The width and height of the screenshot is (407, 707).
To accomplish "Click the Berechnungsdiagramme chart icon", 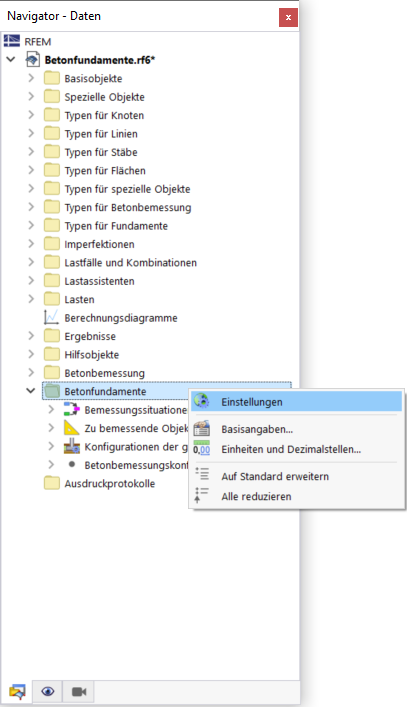I will coord(51,318).
